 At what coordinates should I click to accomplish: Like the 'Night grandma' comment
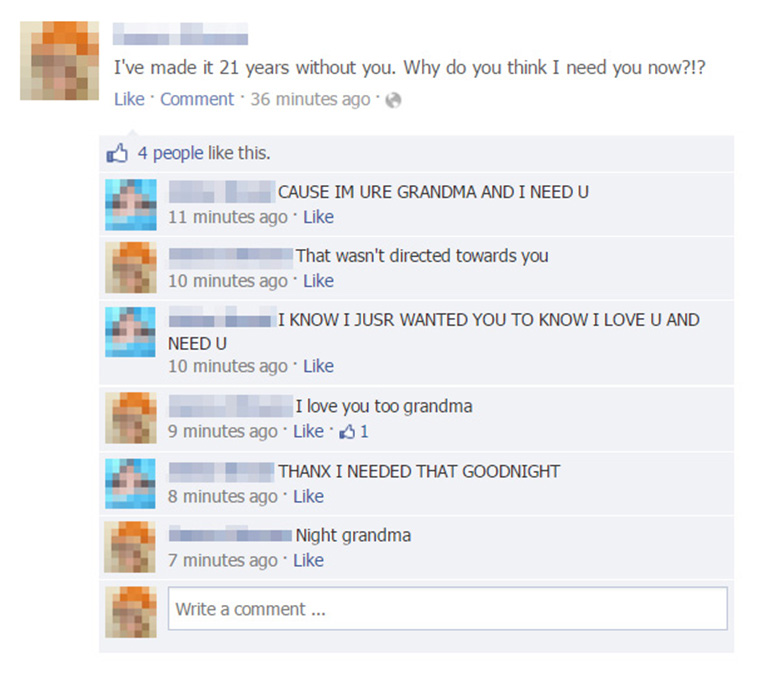pyautogui.click(x=308, y=560)
